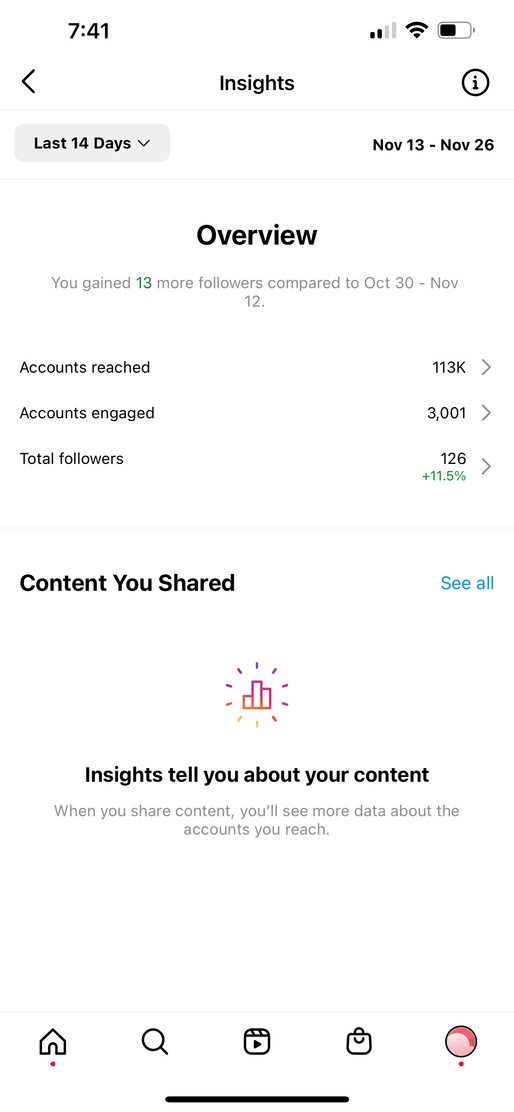
Task: Tap the Wi-Fi status bar icon
Action: (417, 30)
